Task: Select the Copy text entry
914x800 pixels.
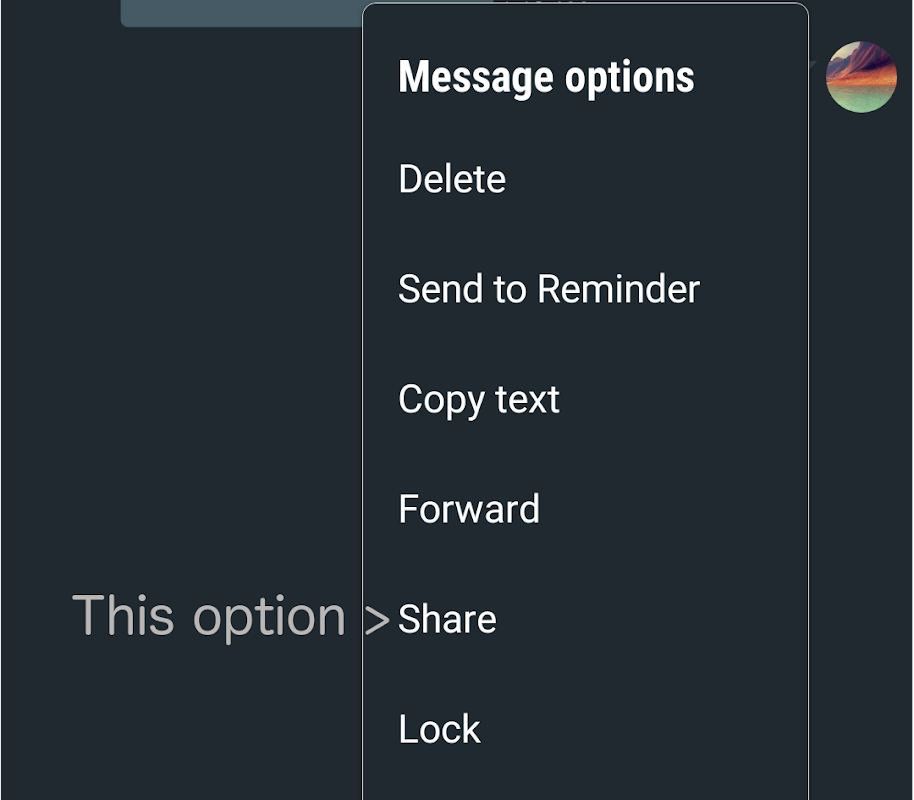Action: 585,399
